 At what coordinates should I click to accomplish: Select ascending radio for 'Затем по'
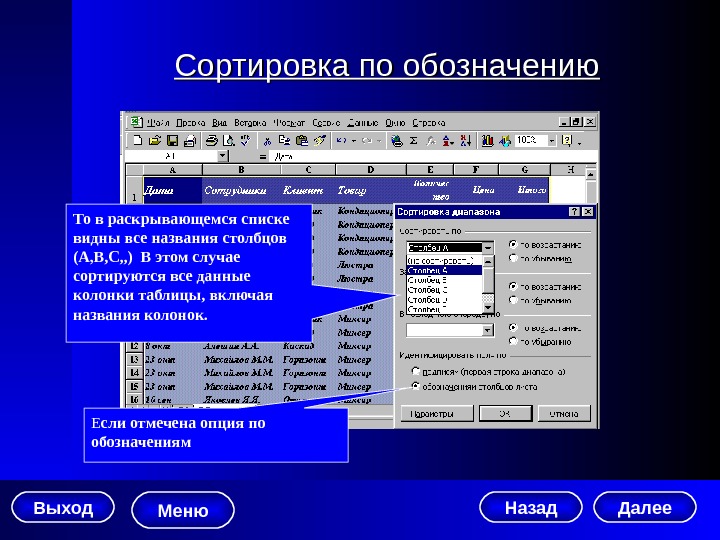tap(513, 286)
